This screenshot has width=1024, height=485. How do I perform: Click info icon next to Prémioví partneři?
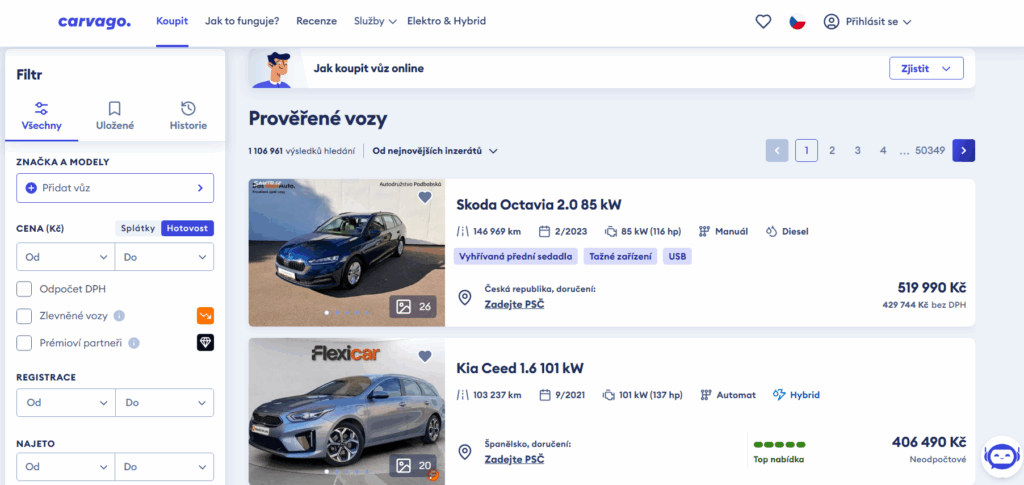[133, 343]
